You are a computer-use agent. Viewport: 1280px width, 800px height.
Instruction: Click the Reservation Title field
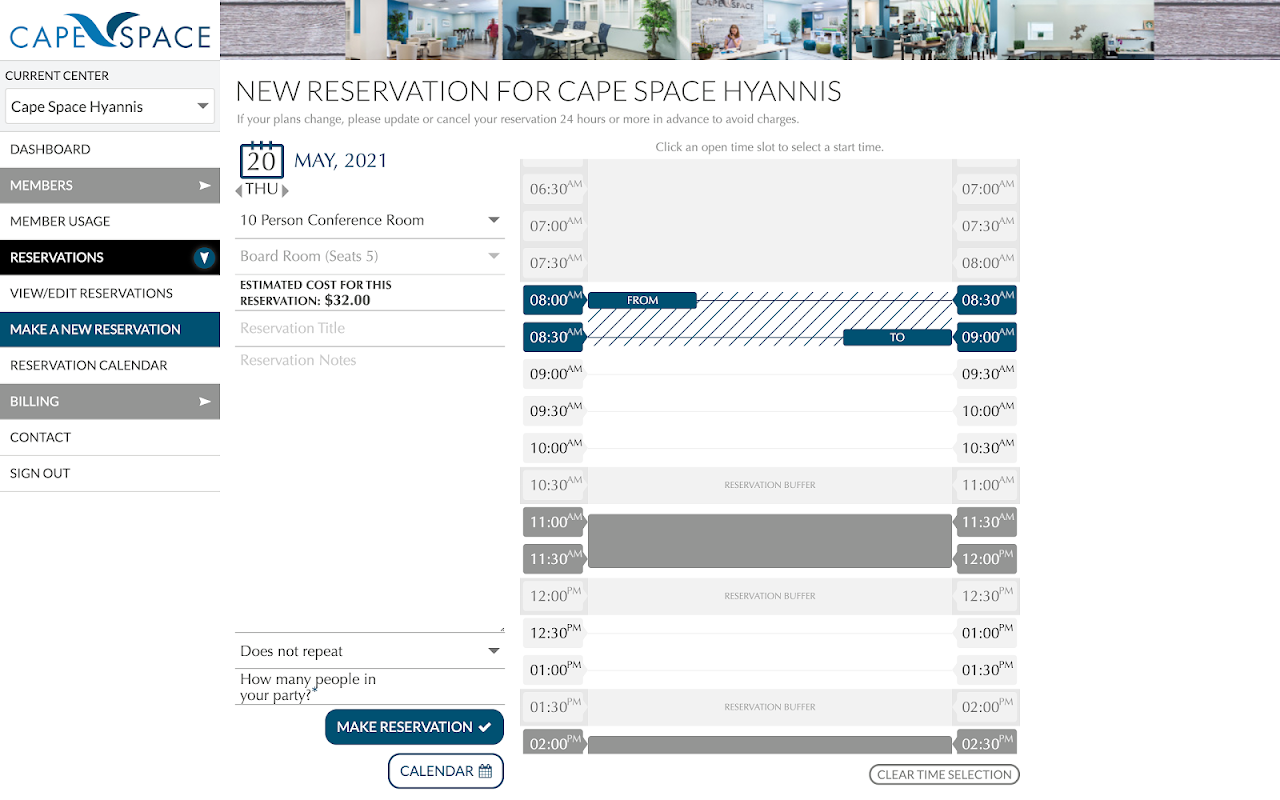click(x=370, y=328)
